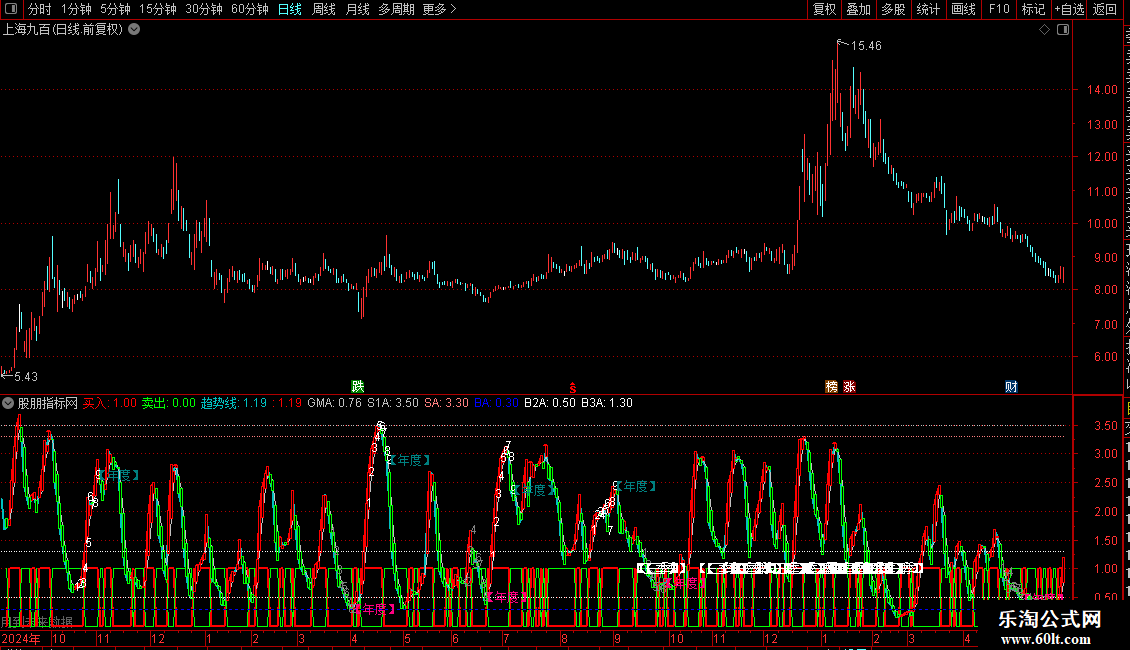Click the red S marker on timeline
This screenshot has height=650, width=1130.
click(573, 388)
